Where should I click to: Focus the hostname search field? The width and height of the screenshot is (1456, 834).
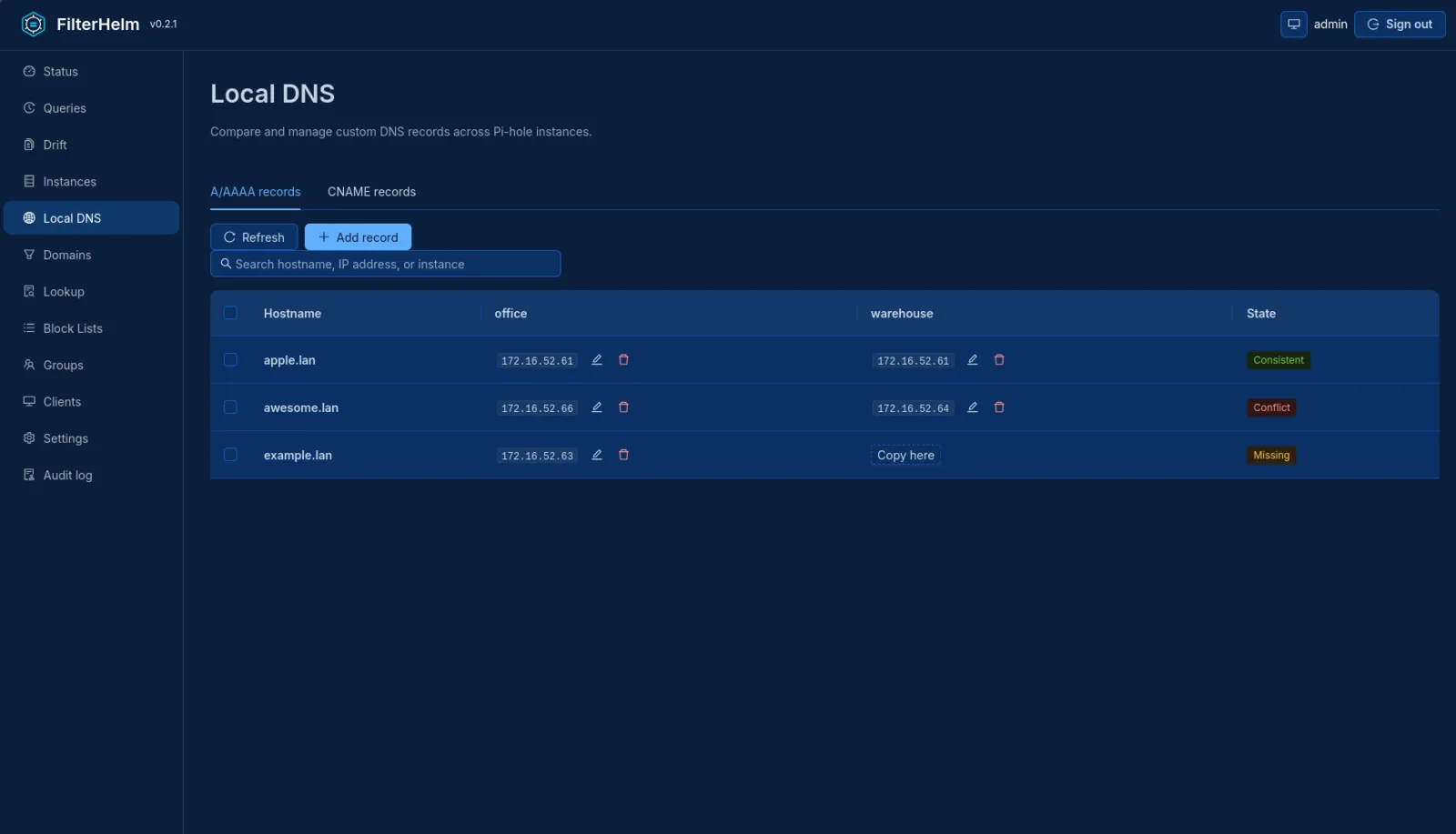[386, 264]
